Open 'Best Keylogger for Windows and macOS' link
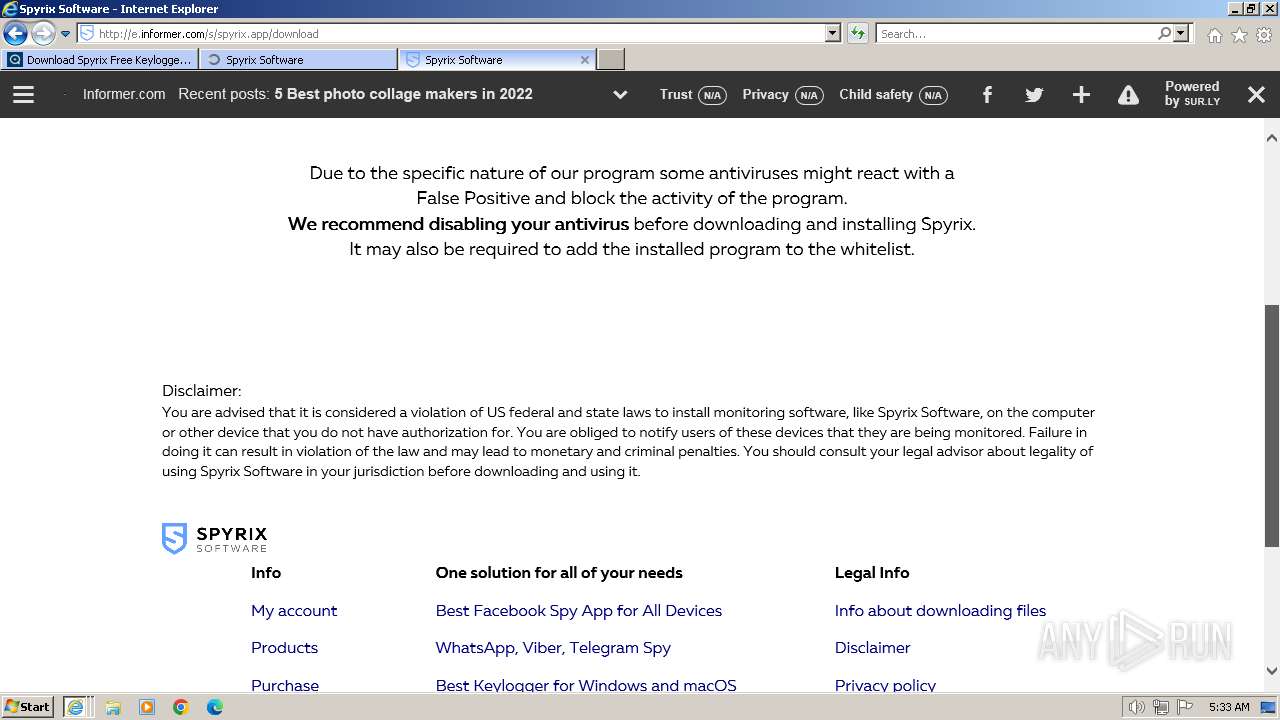 pyautogui.click(x=586, y=685)
